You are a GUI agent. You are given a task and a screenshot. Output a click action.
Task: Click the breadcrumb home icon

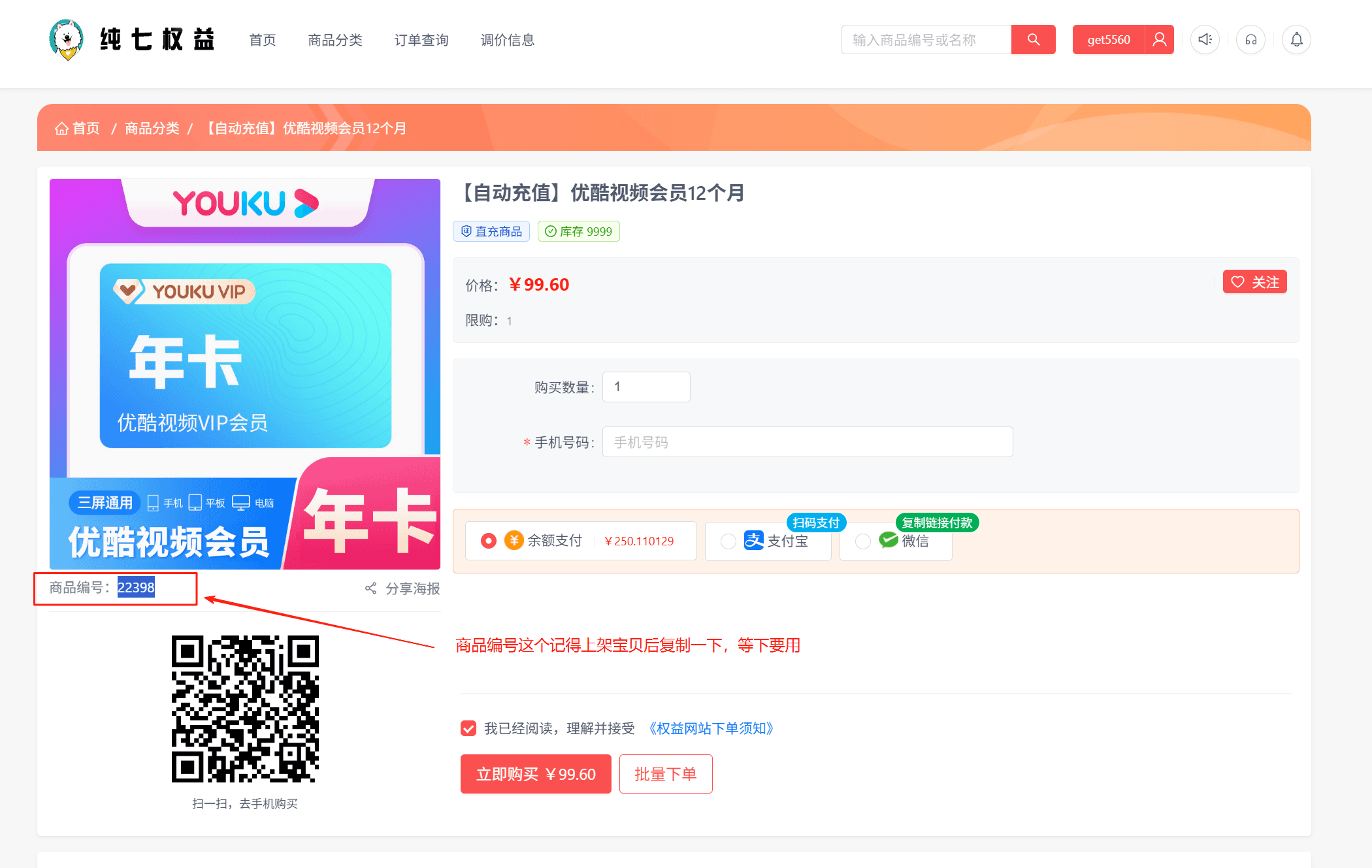tap(61, 129)
